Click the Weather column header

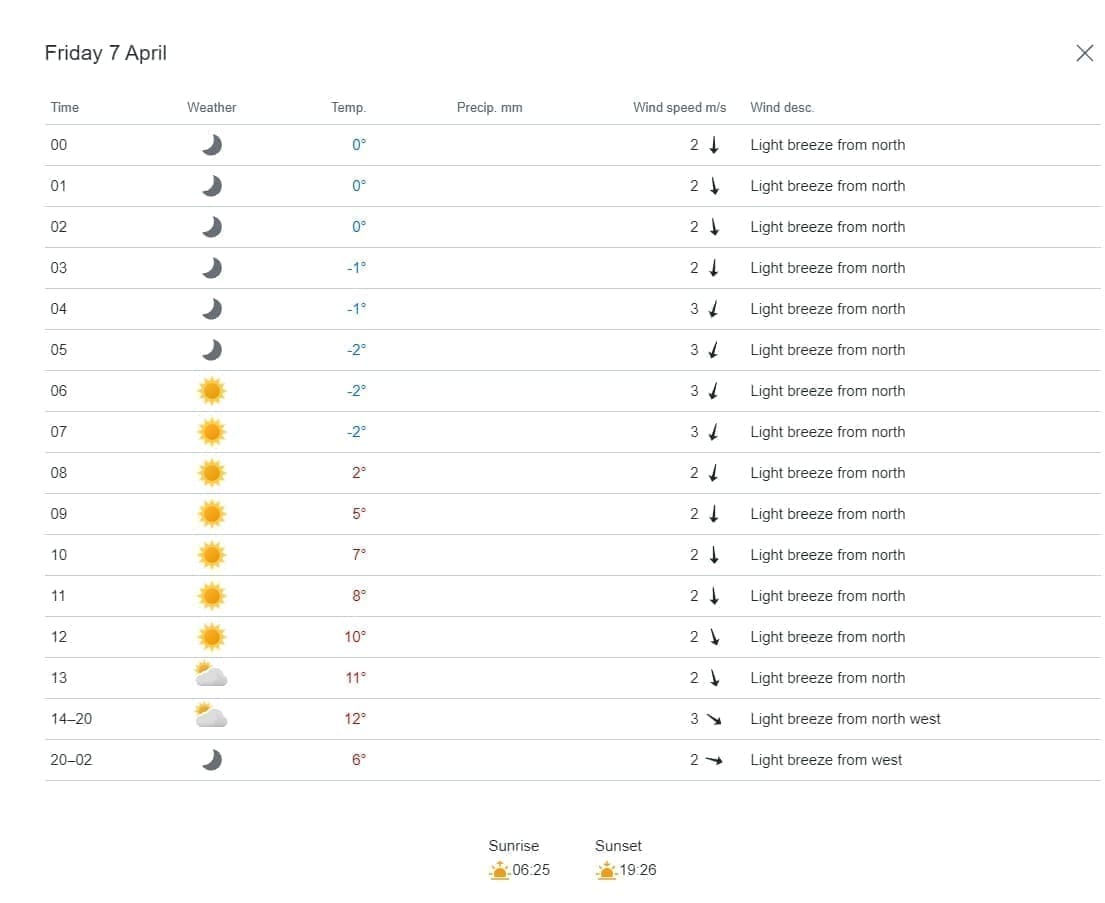click(212, 107)
